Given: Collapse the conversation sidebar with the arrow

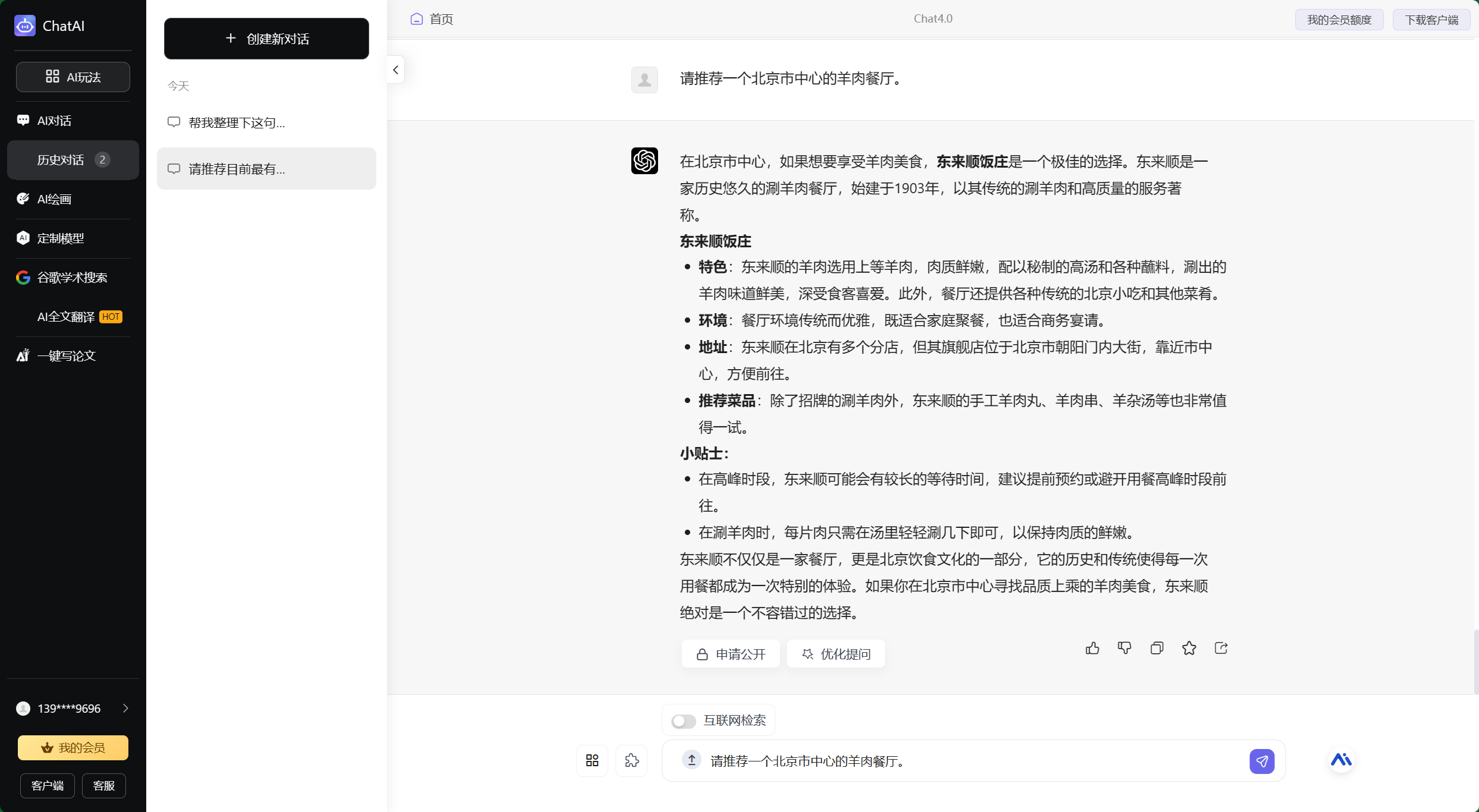Looking at the screenshot, I should [x=395, y=70].
